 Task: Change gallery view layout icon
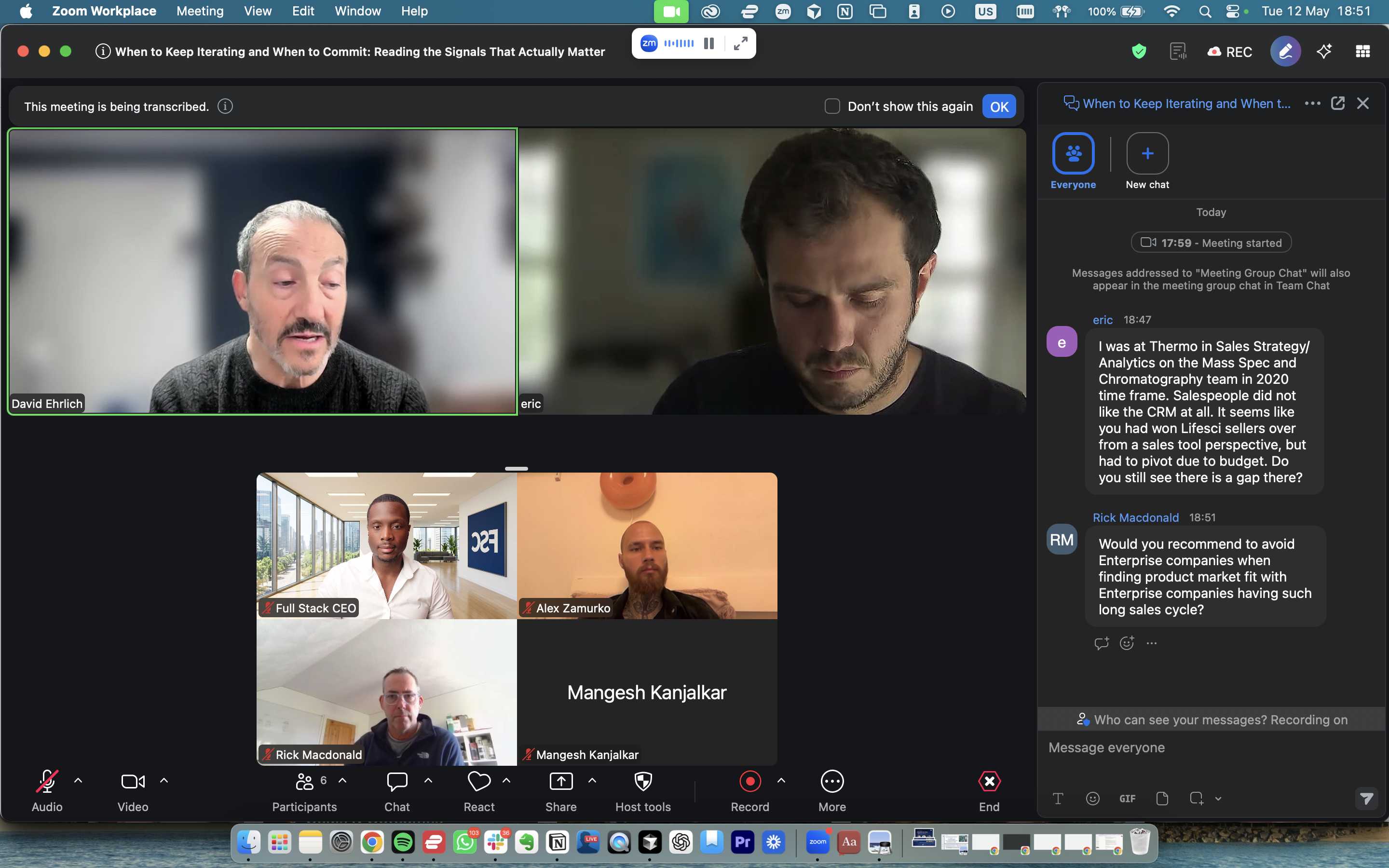(1362, 52)
